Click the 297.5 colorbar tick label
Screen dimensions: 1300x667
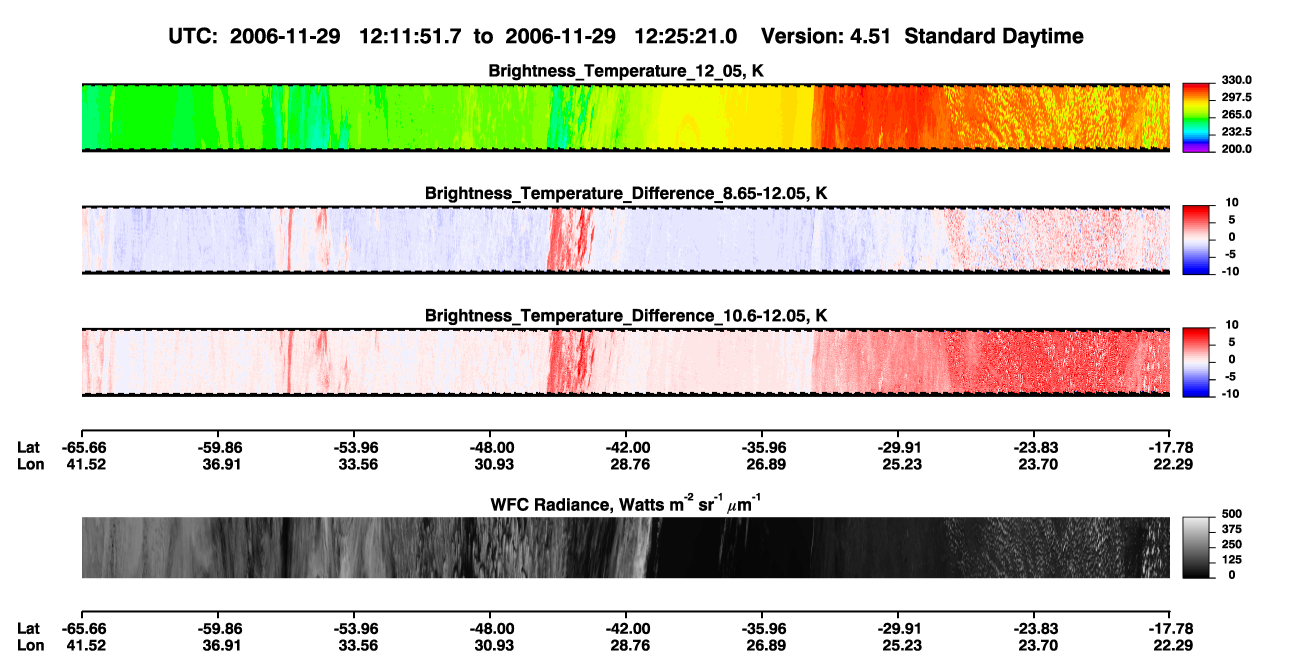(x=1236, y=98)
